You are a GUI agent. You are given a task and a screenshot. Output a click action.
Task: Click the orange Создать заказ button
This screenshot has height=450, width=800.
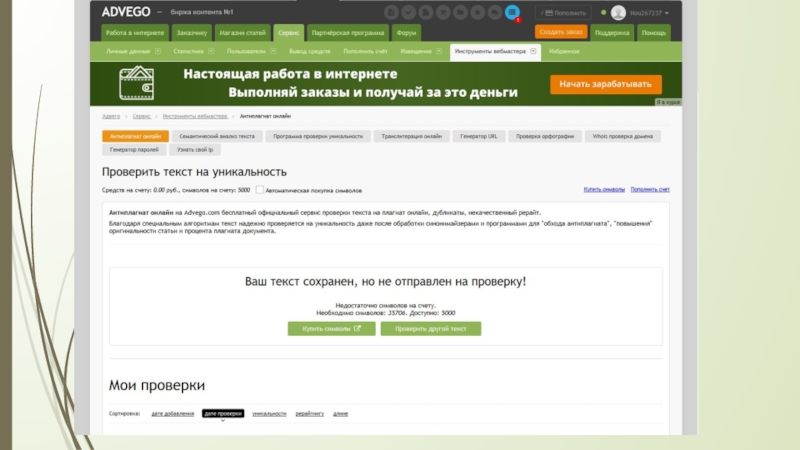click(x=561, y=32)
